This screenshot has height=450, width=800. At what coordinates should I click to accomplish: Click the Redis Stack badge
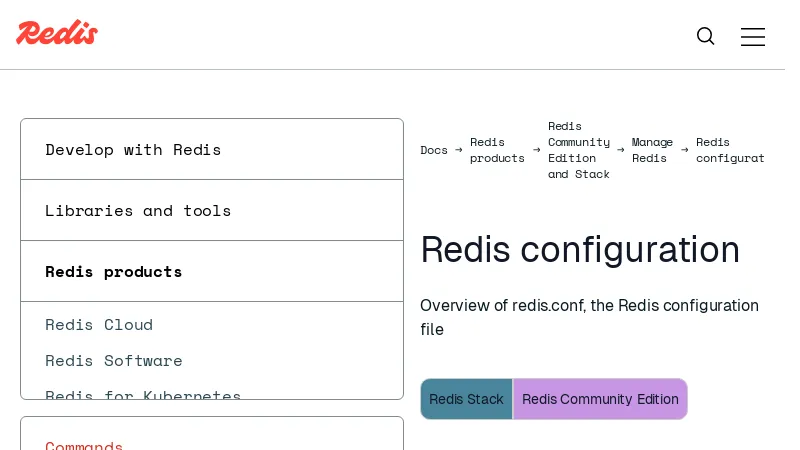466,399
